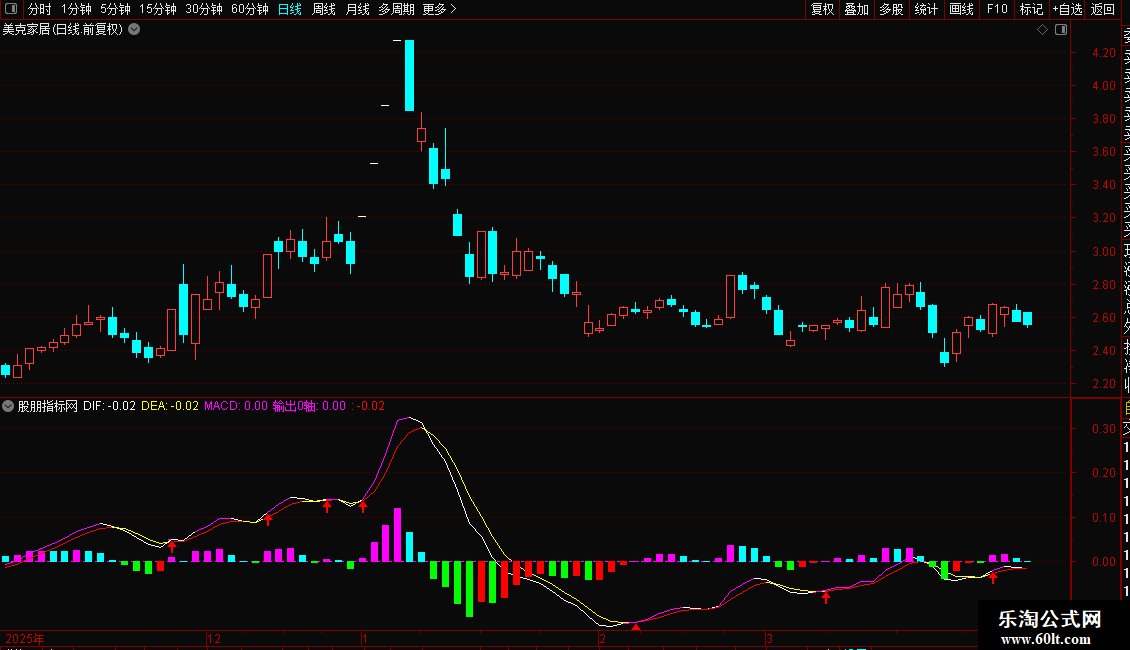
Task: Click the MACD: 0.00 value
Action: tap(236, 406)
